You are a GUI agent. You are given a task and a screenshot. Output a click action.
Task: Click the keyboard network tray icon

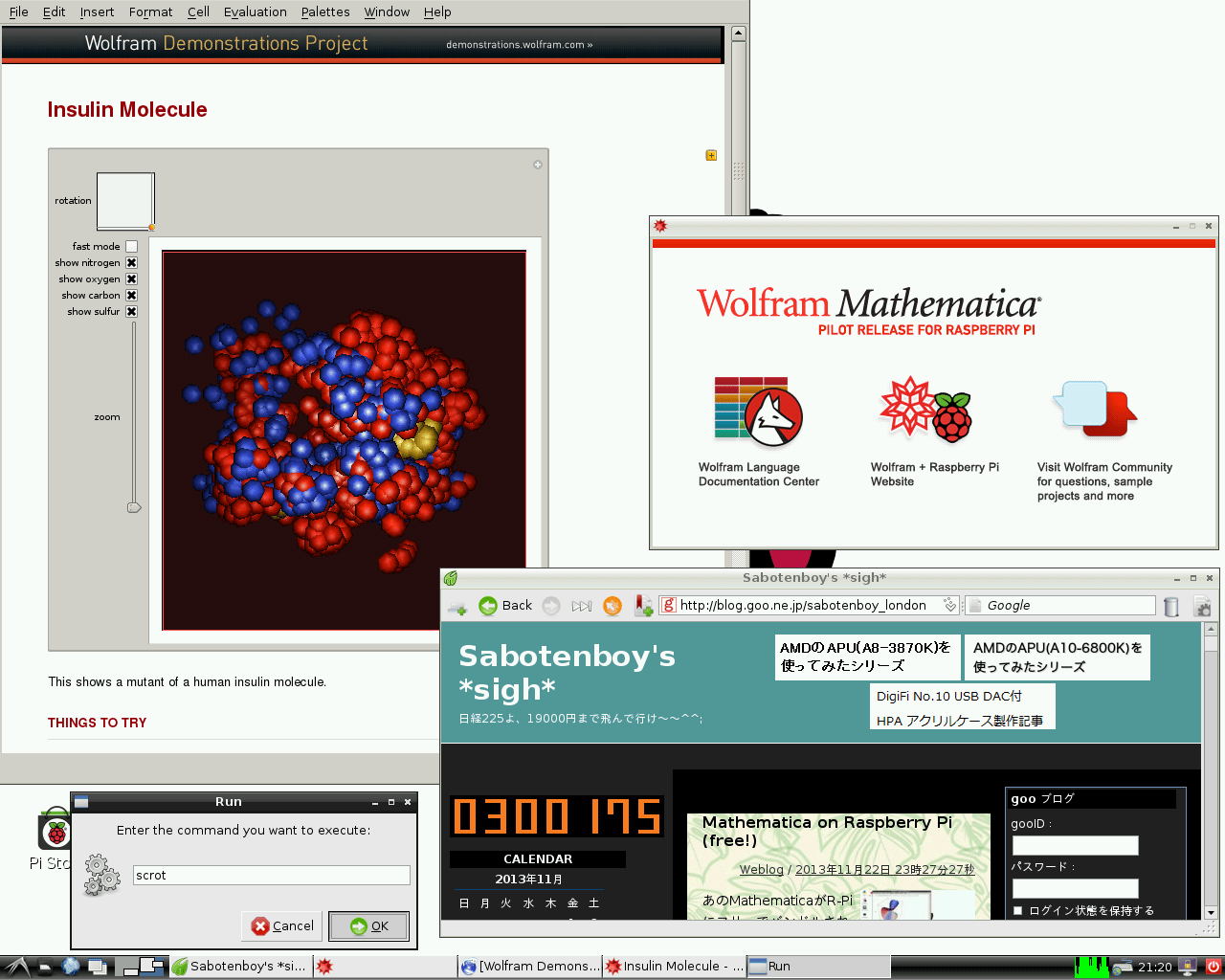pos(1123,967)
